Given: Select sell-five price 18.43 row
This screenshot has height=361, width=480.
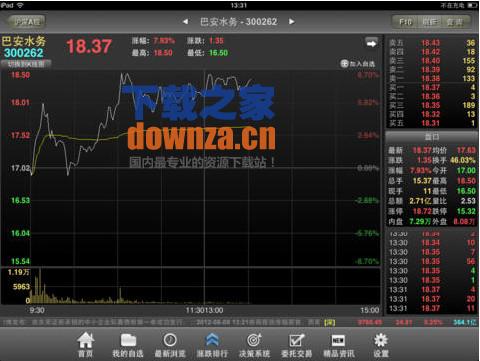Looking at the screenshot, I should pyautogui.click(x=432, y=43).
